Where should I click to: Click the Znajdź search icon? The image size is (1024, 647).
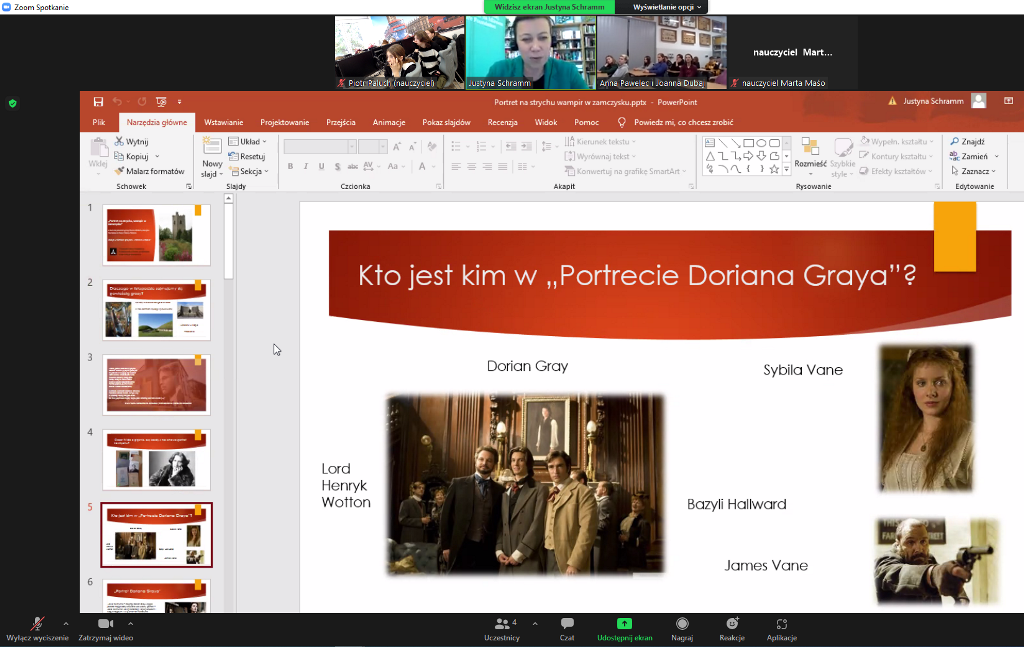click(954, 142)
